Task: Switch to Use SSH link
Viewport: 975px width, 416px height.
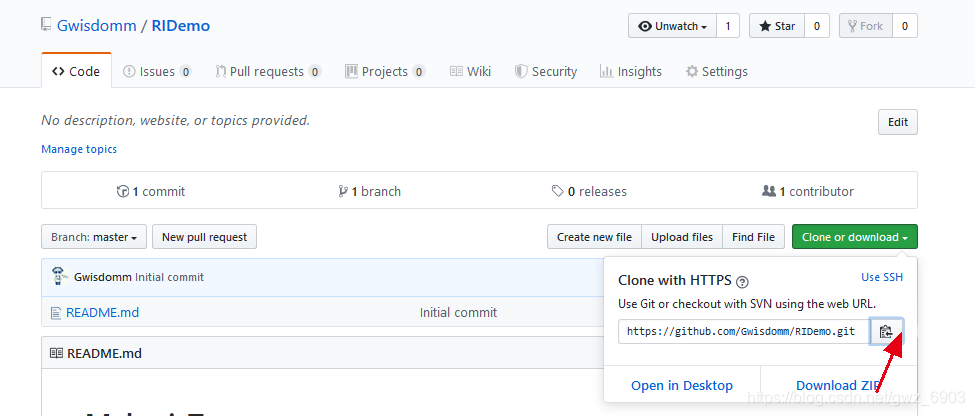Action: click(882, 277)
